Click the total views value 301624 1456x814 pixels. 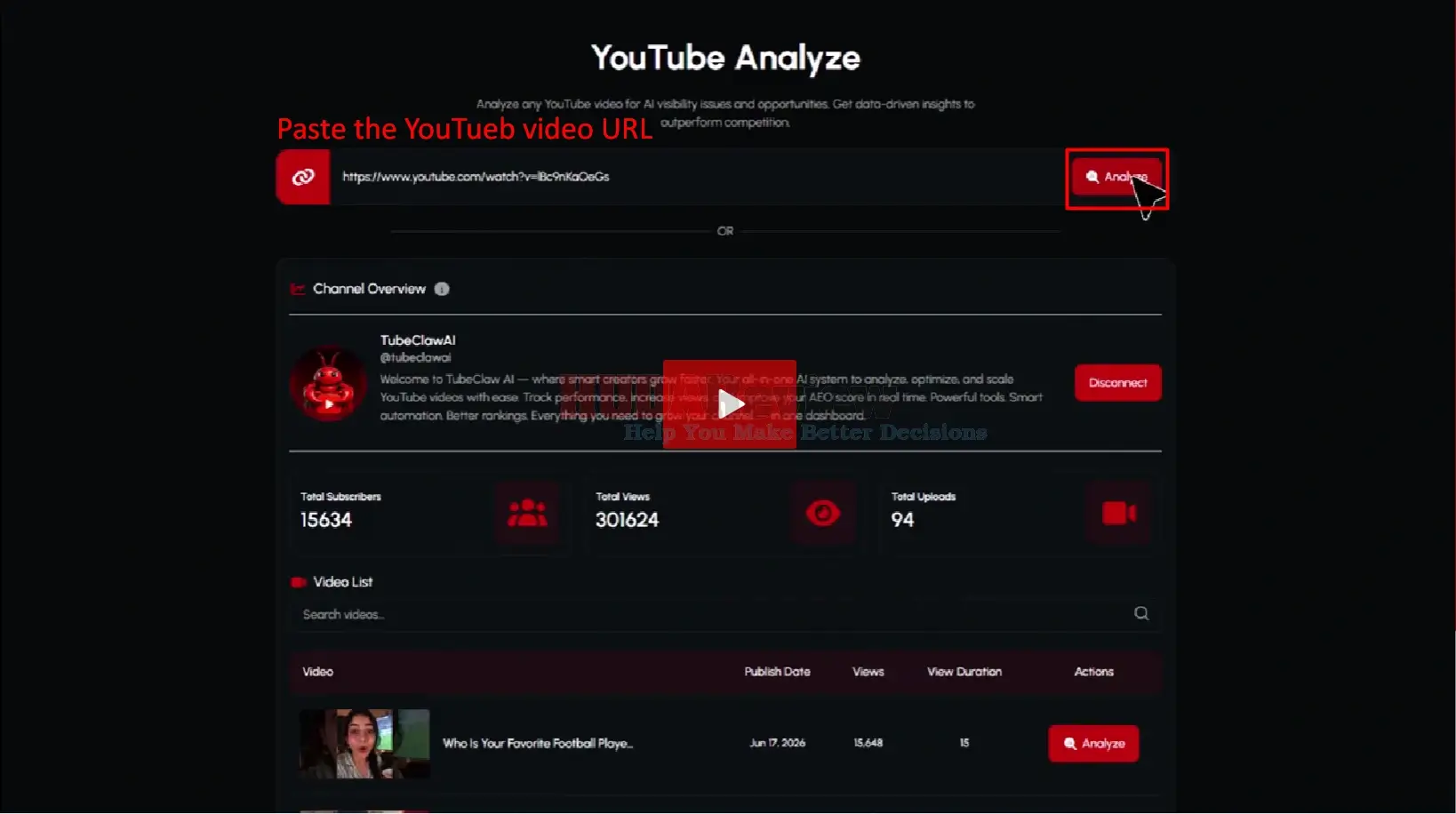[627, 520]
